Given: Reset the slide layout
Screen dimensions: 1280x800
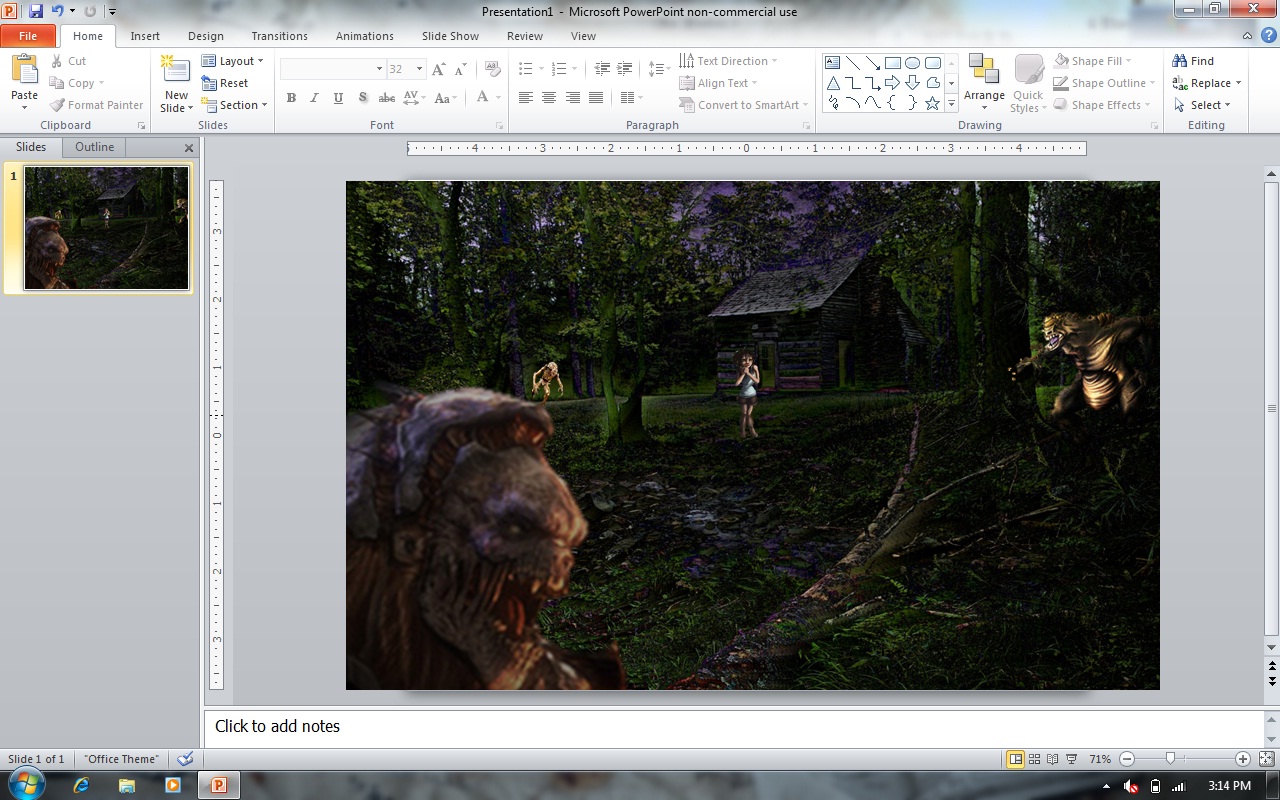Looking at the screenshot, I should tap(225, 83).
